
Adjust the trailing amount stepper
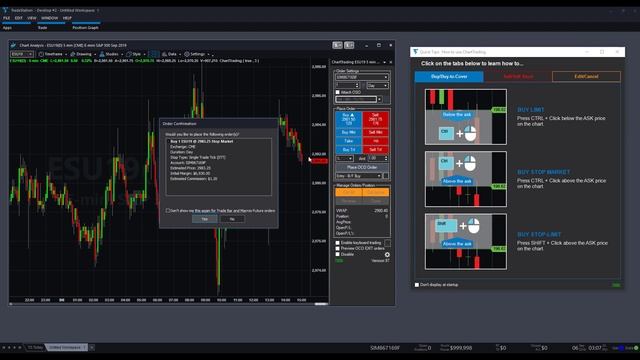[386, 158]
